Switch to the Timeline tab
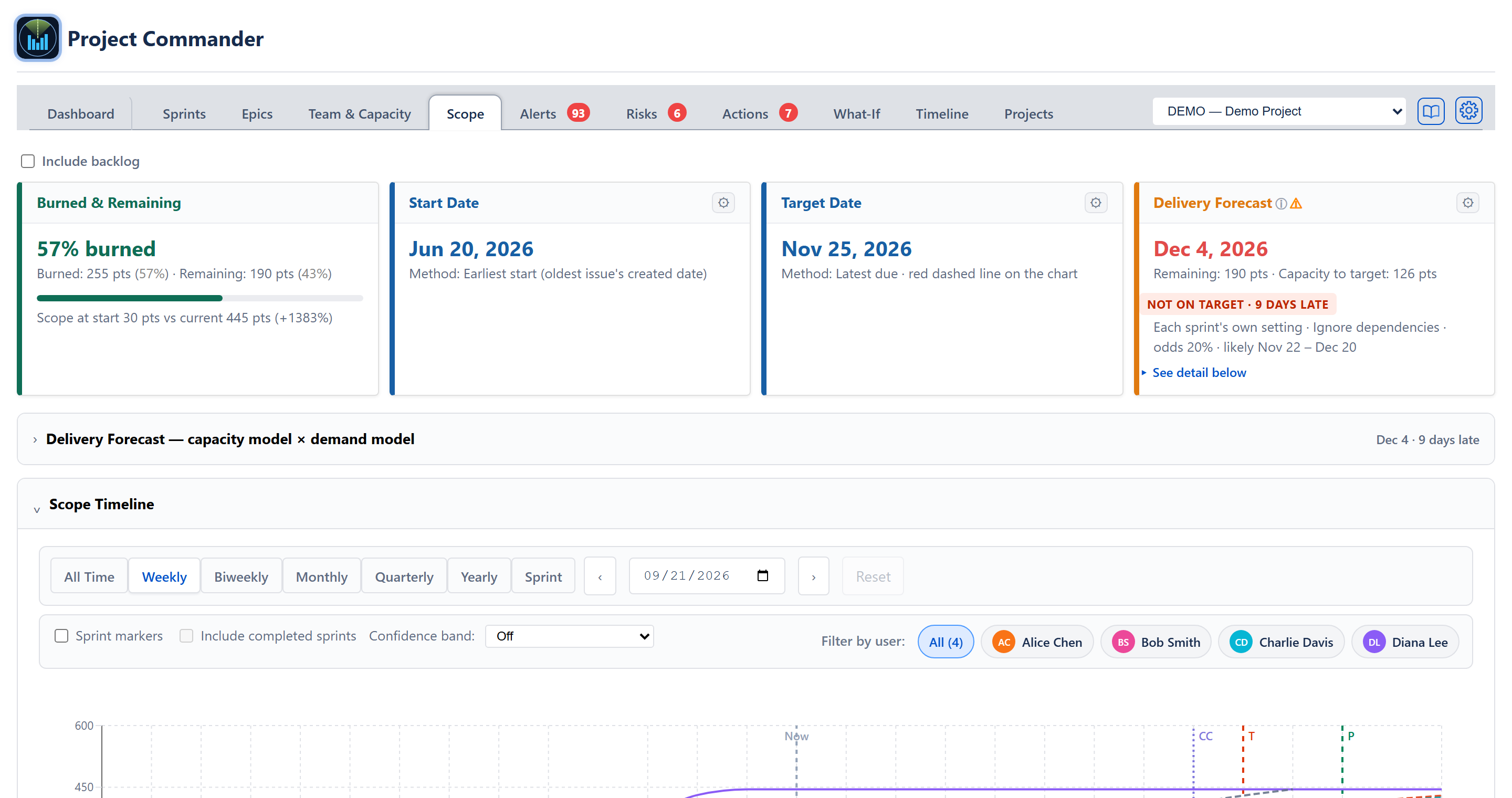 coord(941,114)
